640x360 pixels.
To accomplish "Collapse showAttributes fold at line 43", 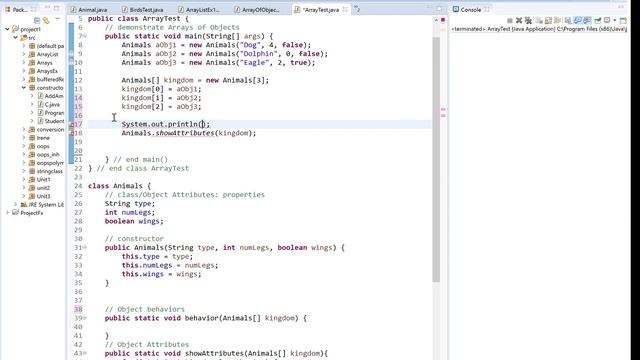I will point(84,353).
